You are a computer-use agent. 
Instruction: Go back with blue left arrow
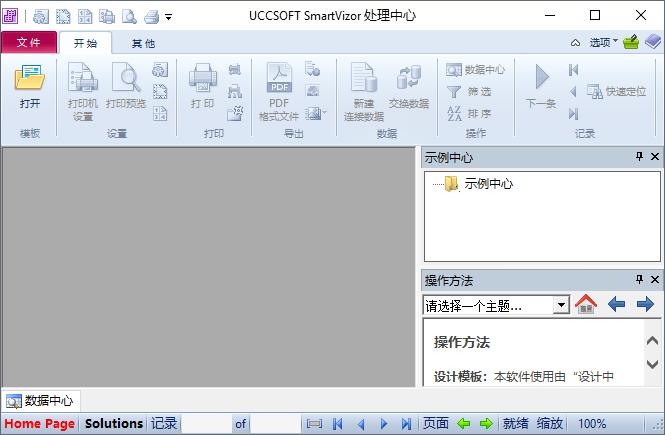pyautogui.click(x=616, y=304)
